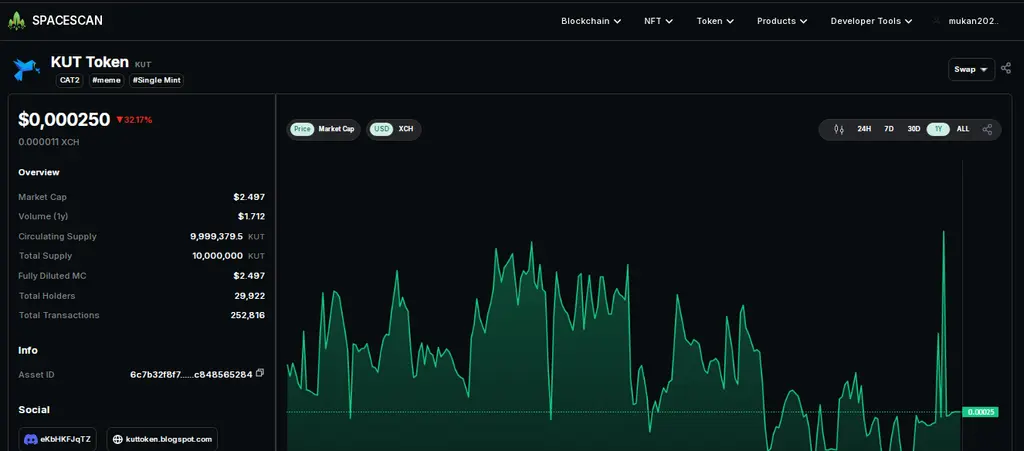
Task: Click the #Single Mint tag
Action: click(x=157, y=80)
